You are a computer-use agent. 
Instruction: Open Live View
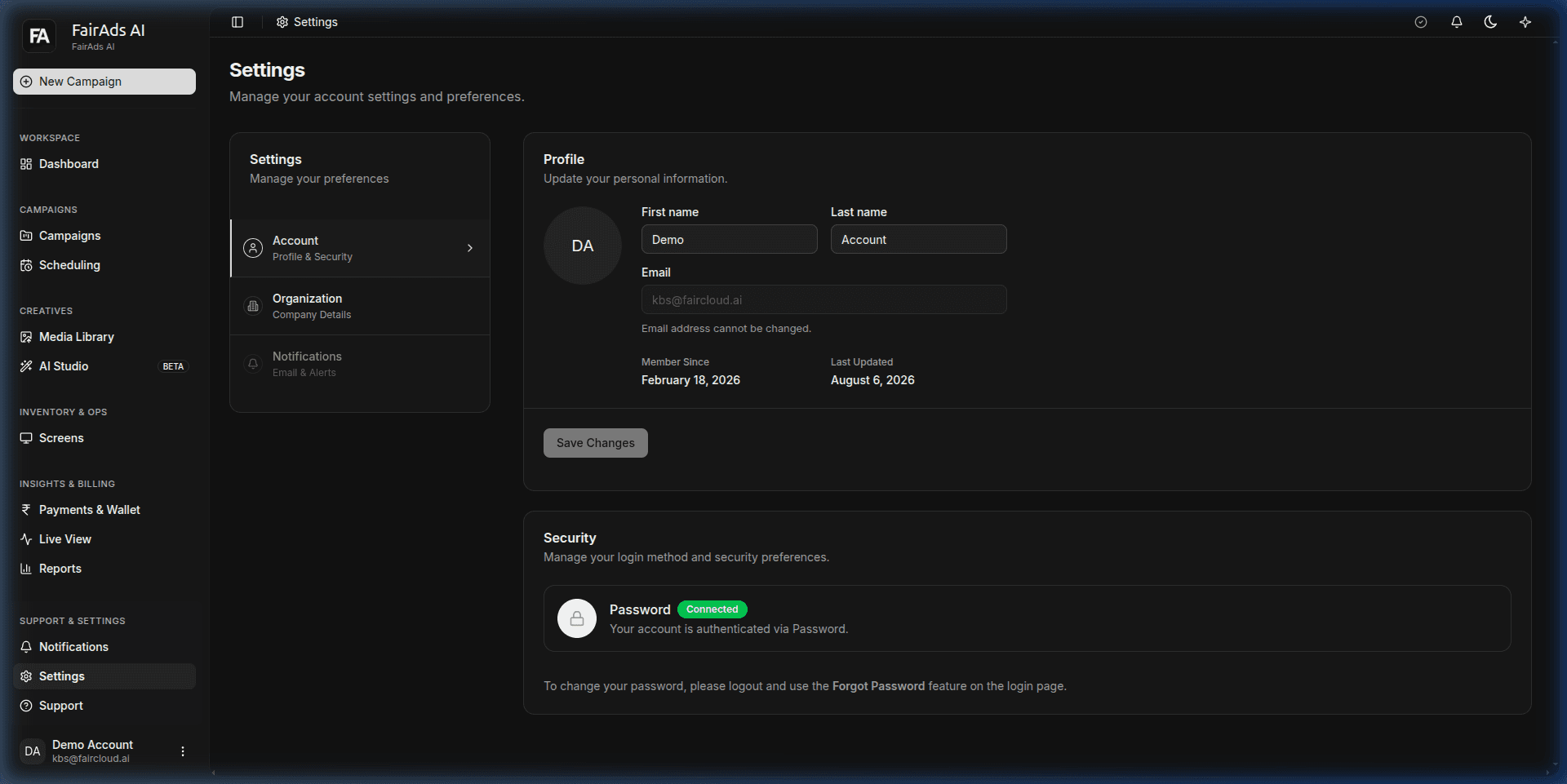(104, 539)
